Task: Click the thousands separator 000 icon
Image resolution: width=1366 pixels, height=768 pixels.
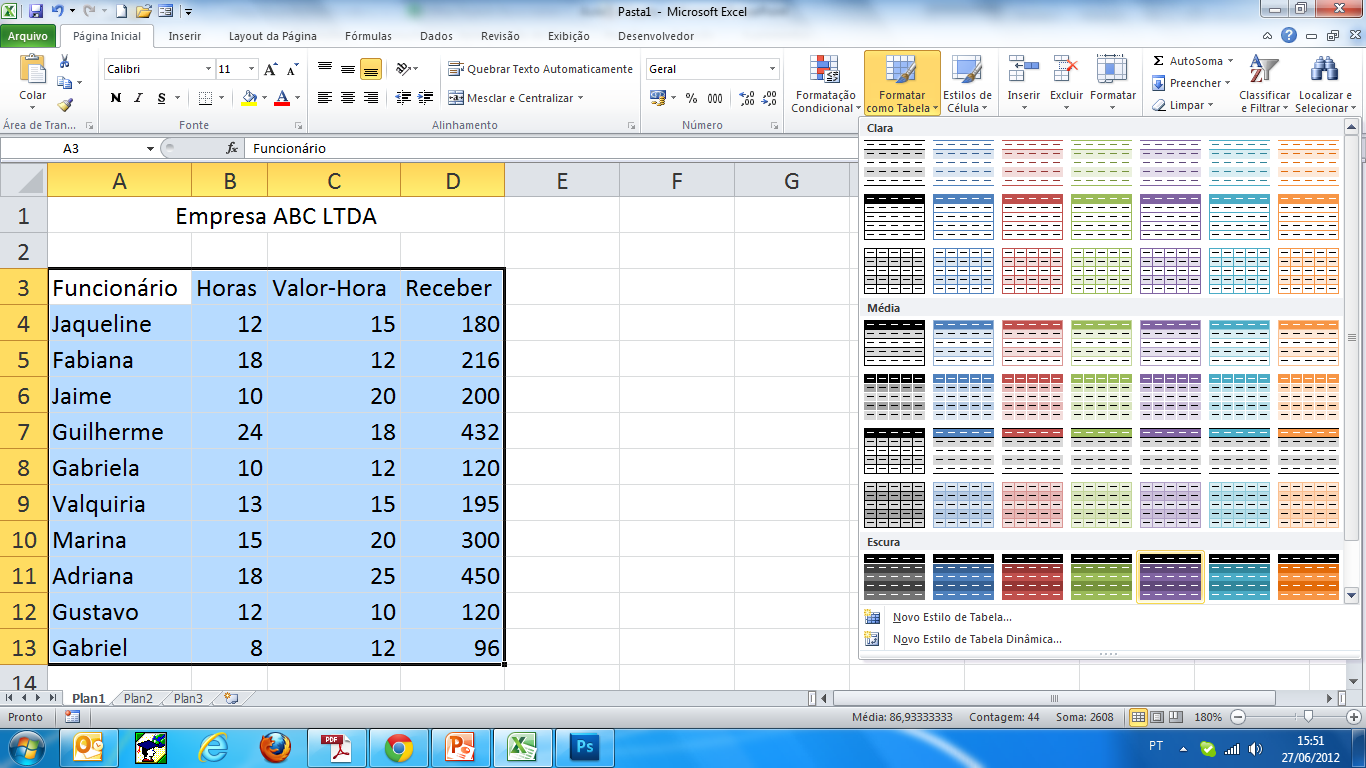Action: point(715,98)
